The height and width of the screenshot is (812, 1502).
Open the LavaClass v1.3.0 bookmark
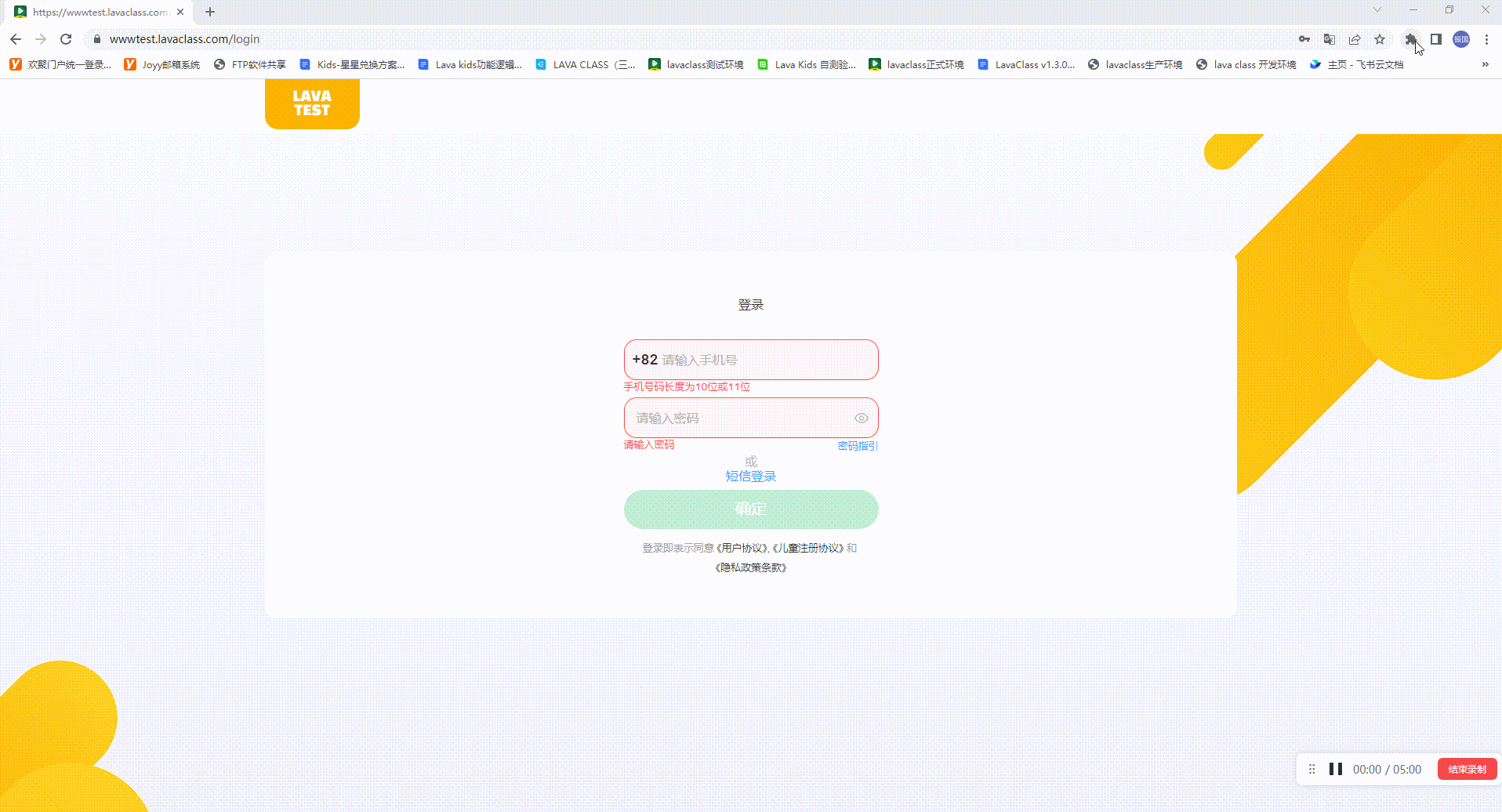[x=1026, y=64]
